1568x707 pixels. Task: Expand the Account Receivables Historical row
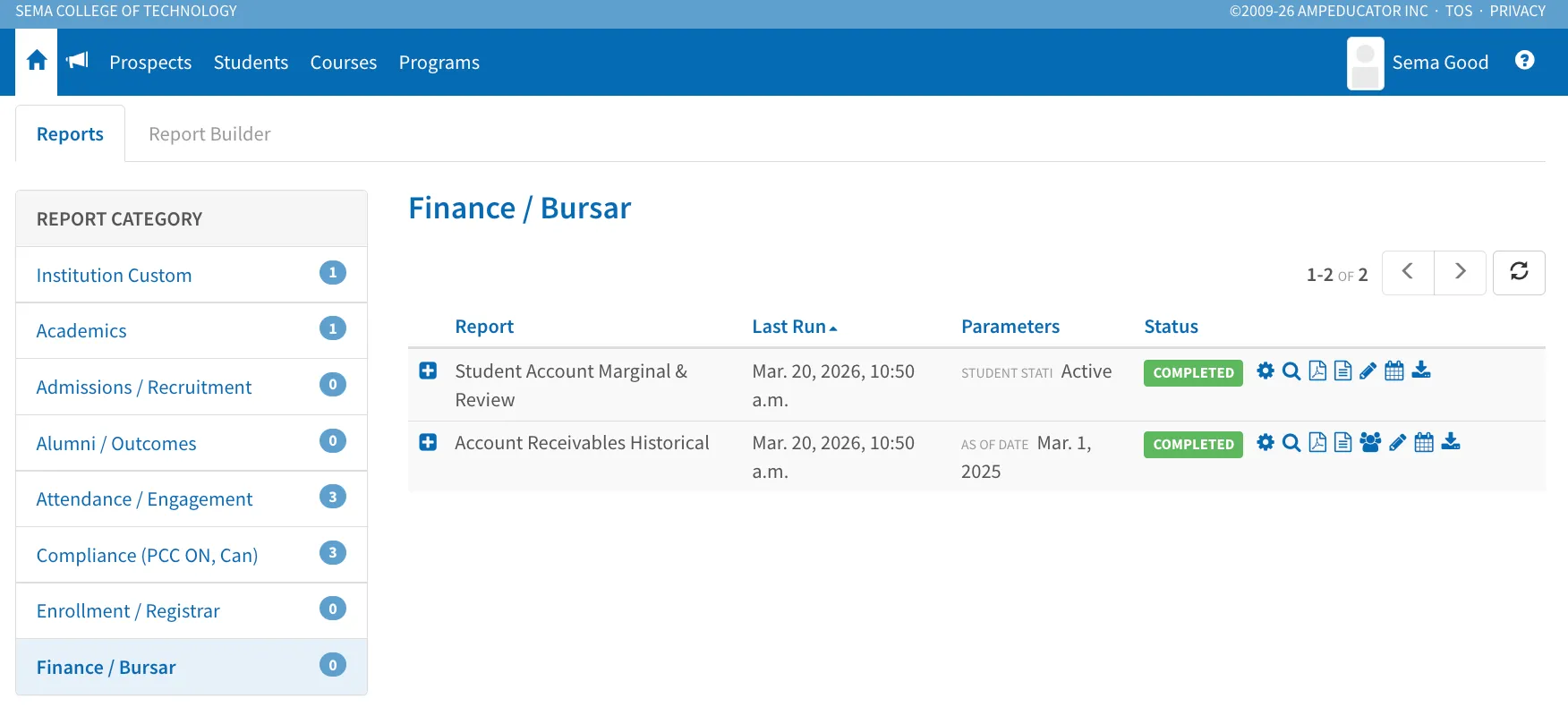click(428, 442)
